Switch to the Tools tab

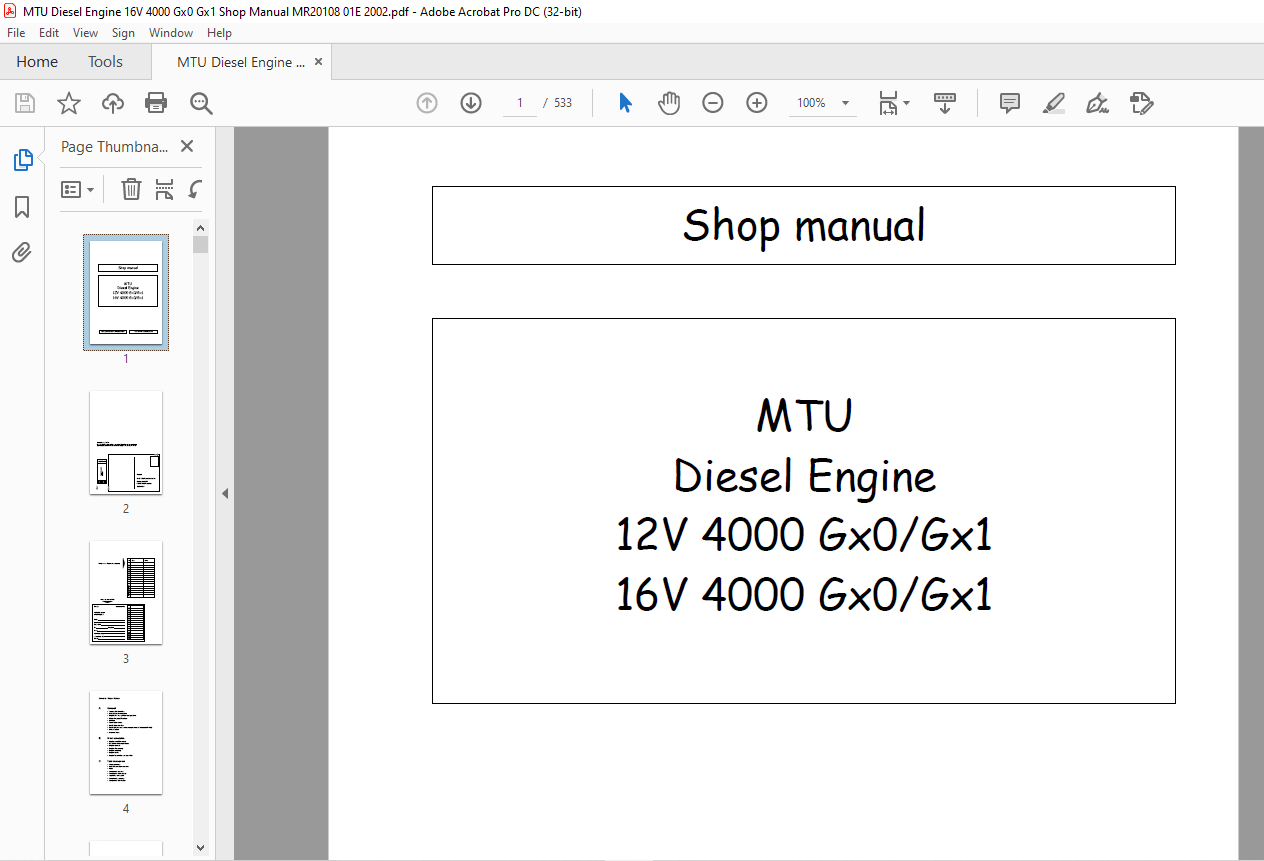click(105, 62)
